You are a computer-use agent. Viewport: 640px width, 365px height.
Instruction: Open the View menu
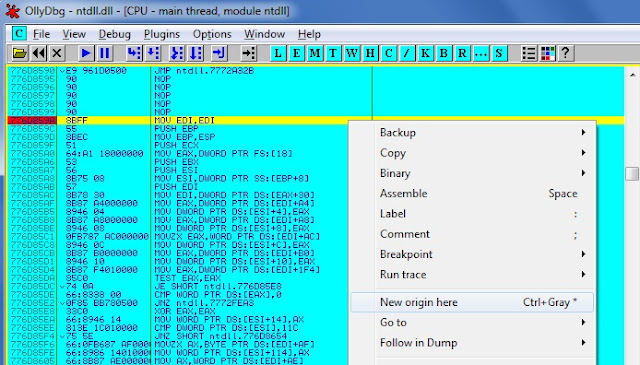[74, 34]
